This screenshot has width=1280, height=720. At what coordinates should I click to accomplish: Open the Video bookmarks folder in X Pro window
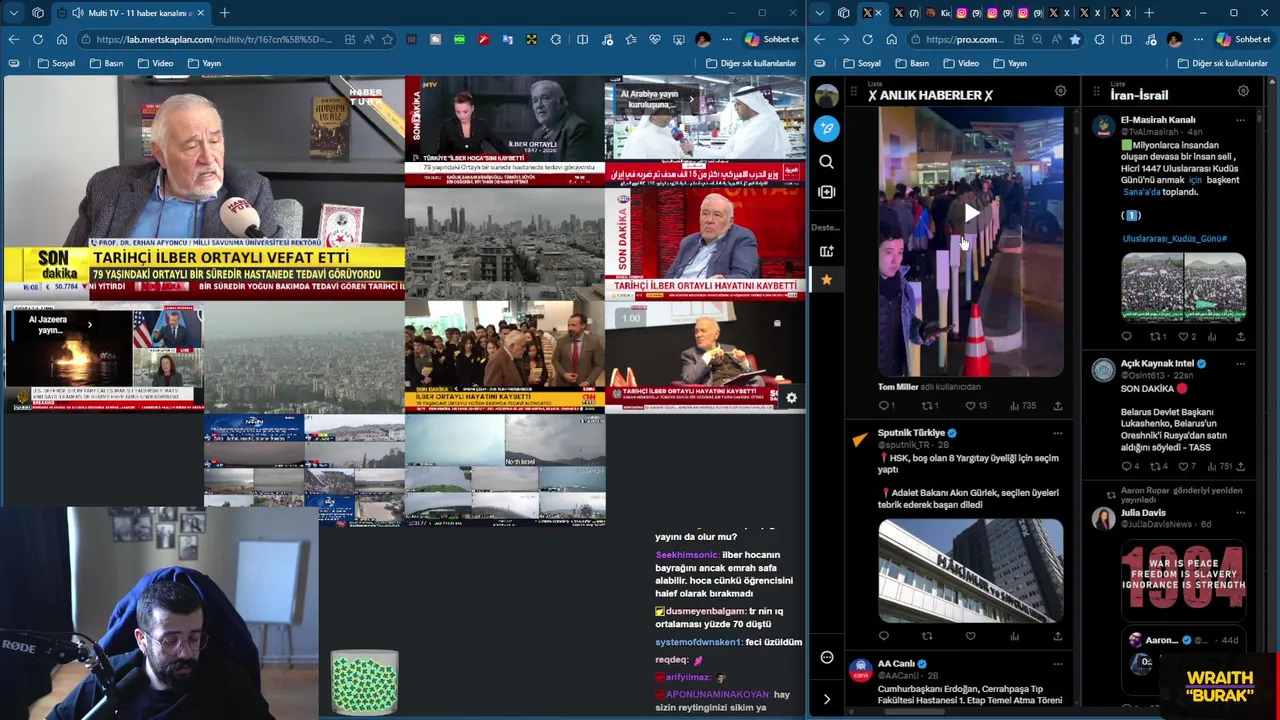pyautogui.click(x=960, y=63)
